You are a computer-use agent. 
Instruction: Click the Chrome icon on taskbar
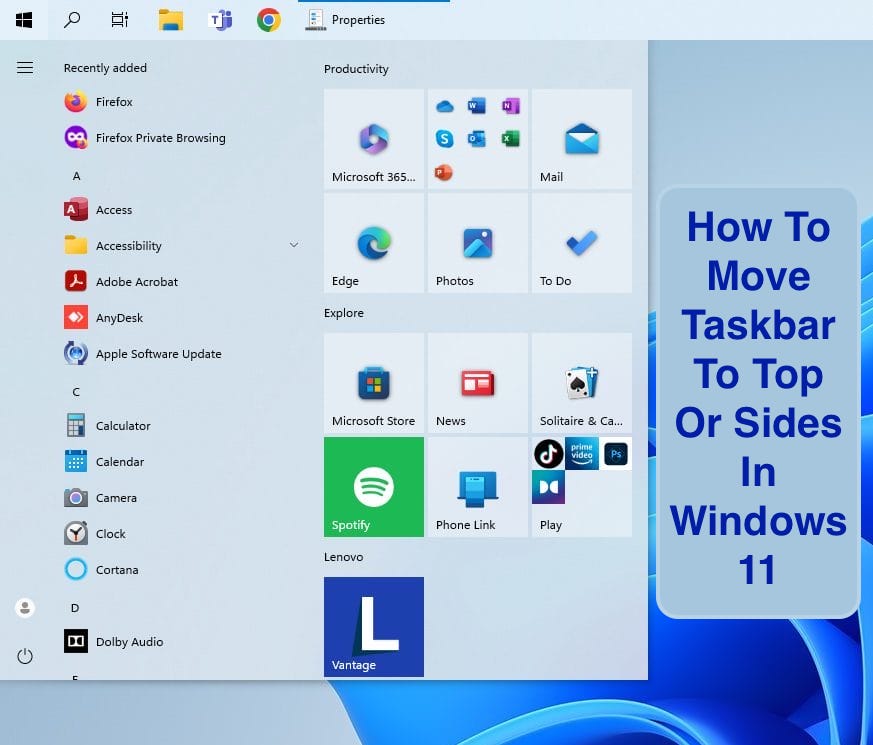pyautogui.click(x=268, y=20)
